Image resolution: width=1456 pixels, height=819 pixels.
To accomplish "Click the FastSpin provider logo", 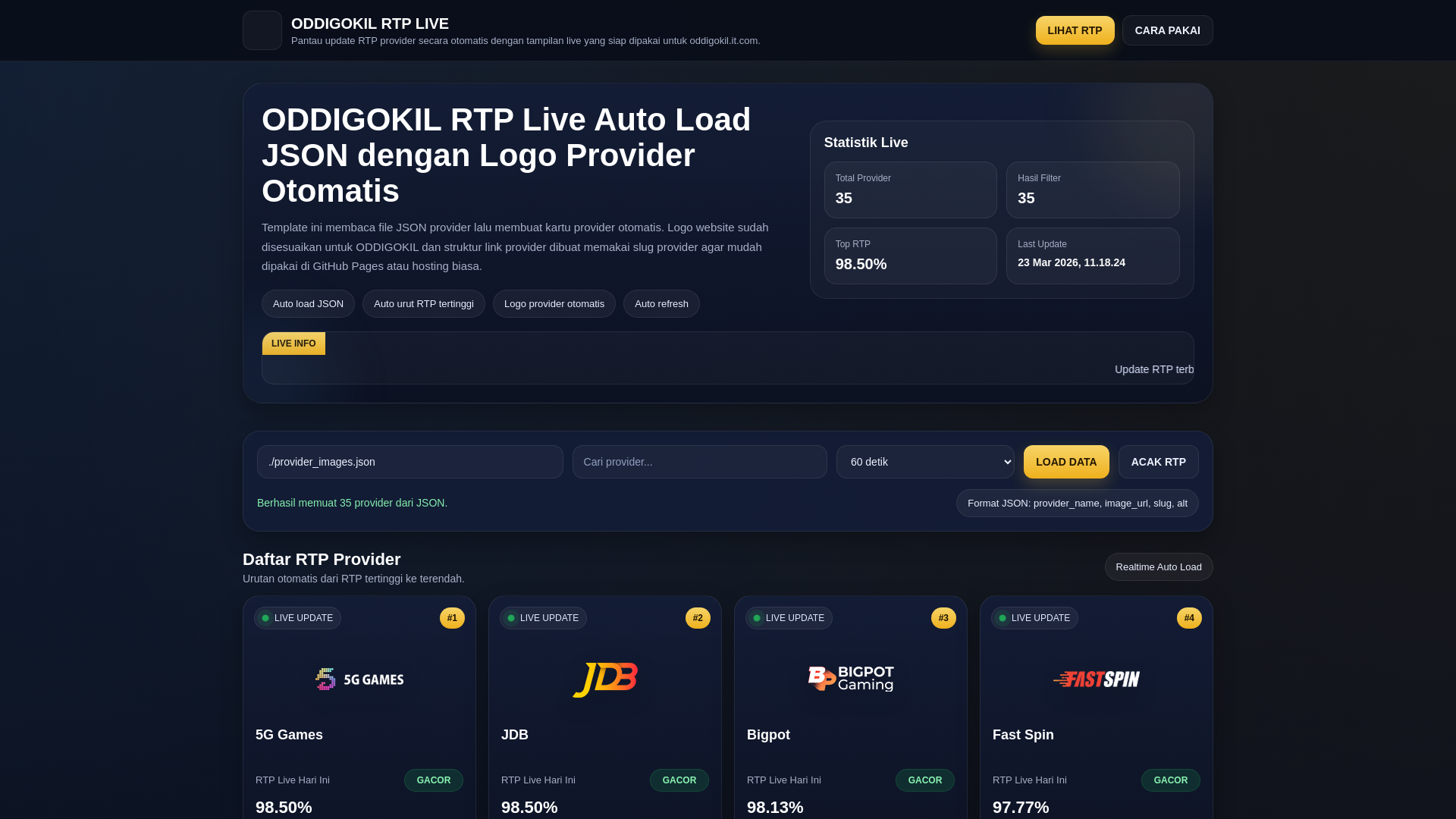I will (1097, 679).
